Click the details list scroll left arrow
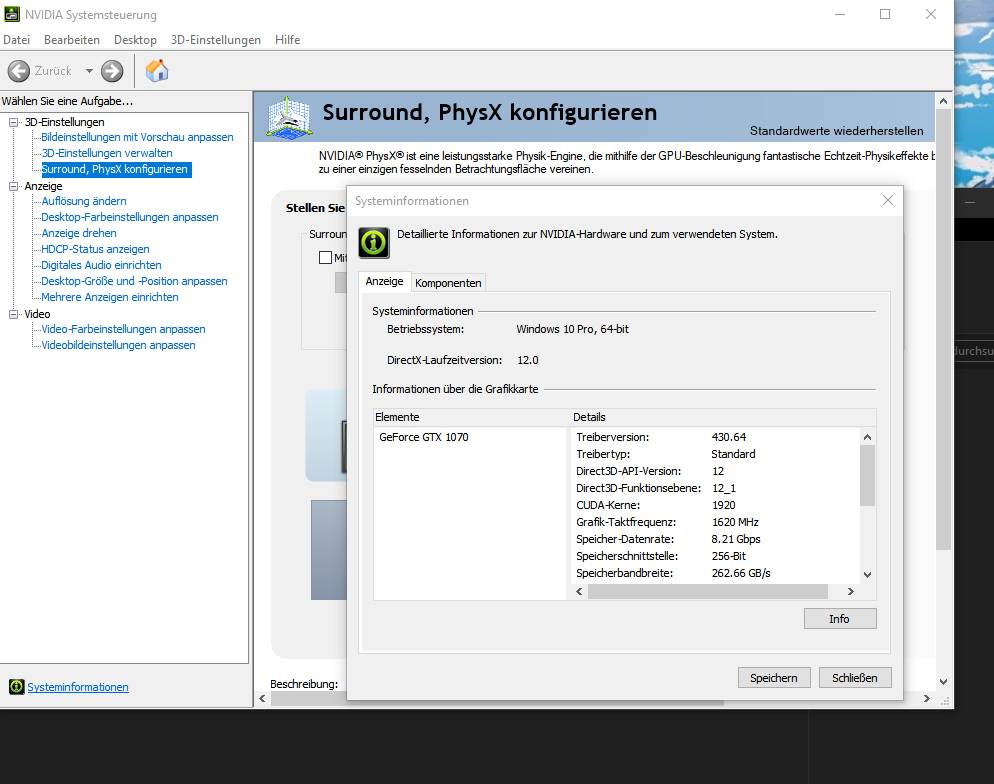Image resolution: width=994 pixels, height=784 pixels. (579, 591)
